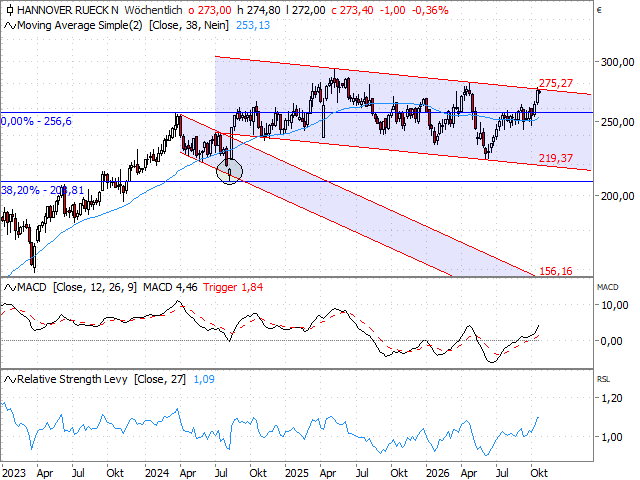Click the 250,00 price axis label
640x480 pixels.
coord(617,122)
